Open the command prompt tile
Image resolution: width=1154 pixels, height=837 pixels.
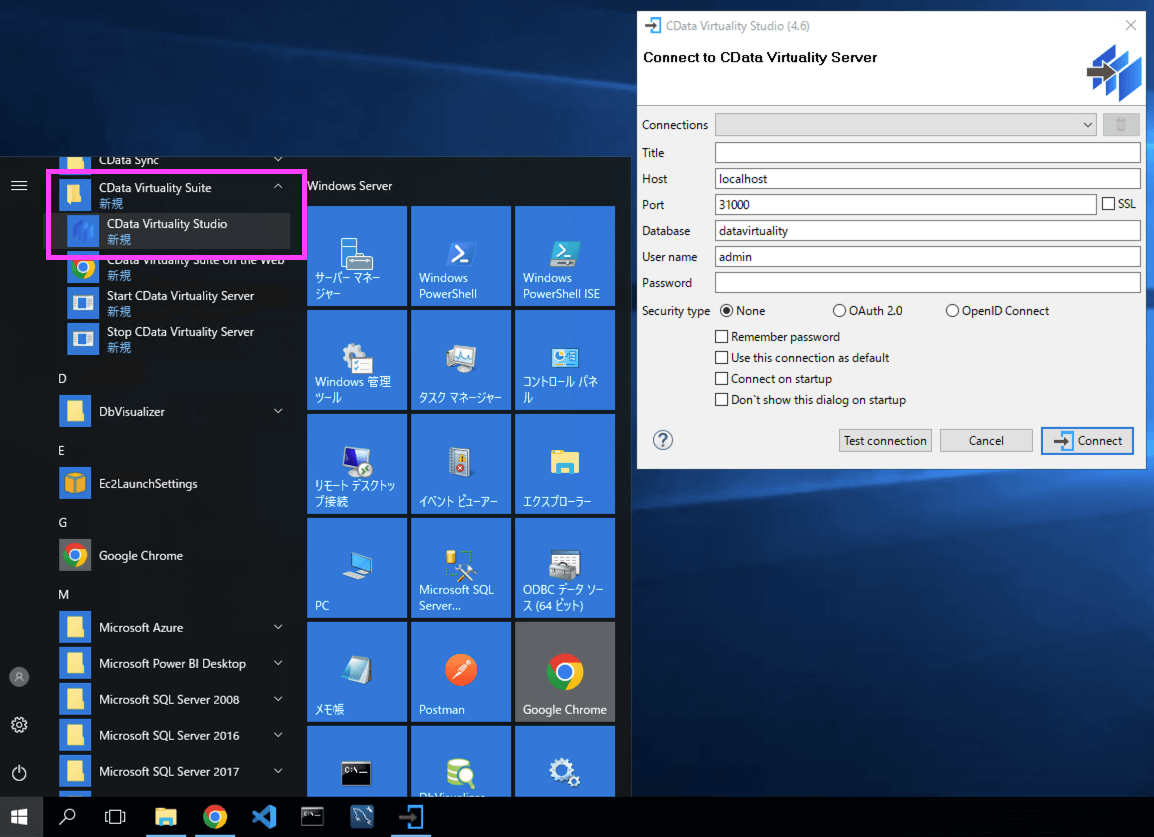tap(357, 761)
